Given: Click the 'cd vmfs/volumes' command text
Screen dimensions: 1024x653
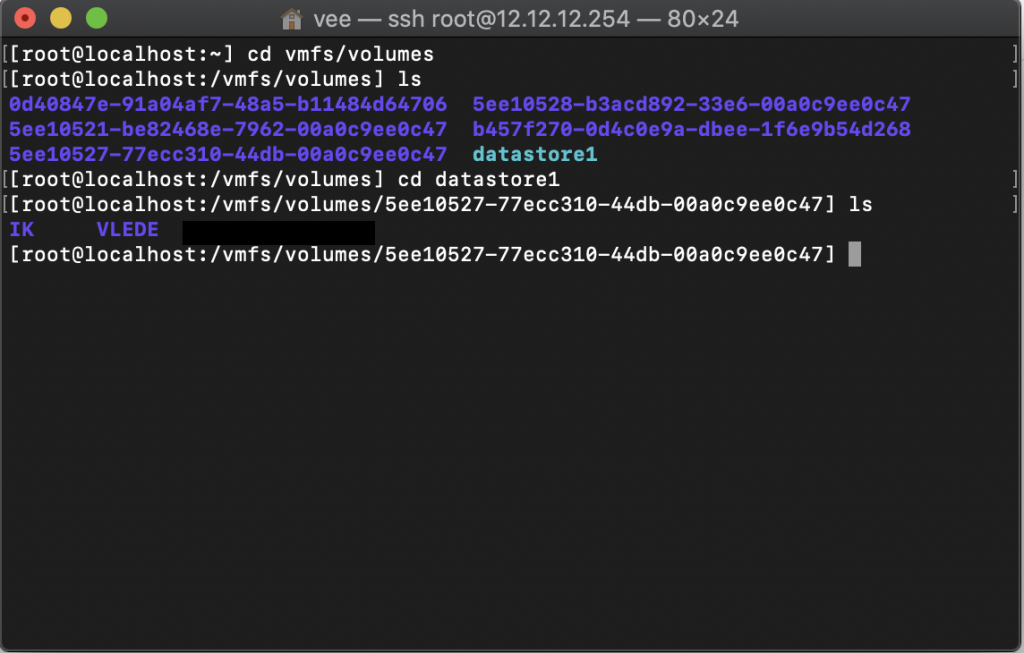Looking at the screenshot, I should [340, 54].
